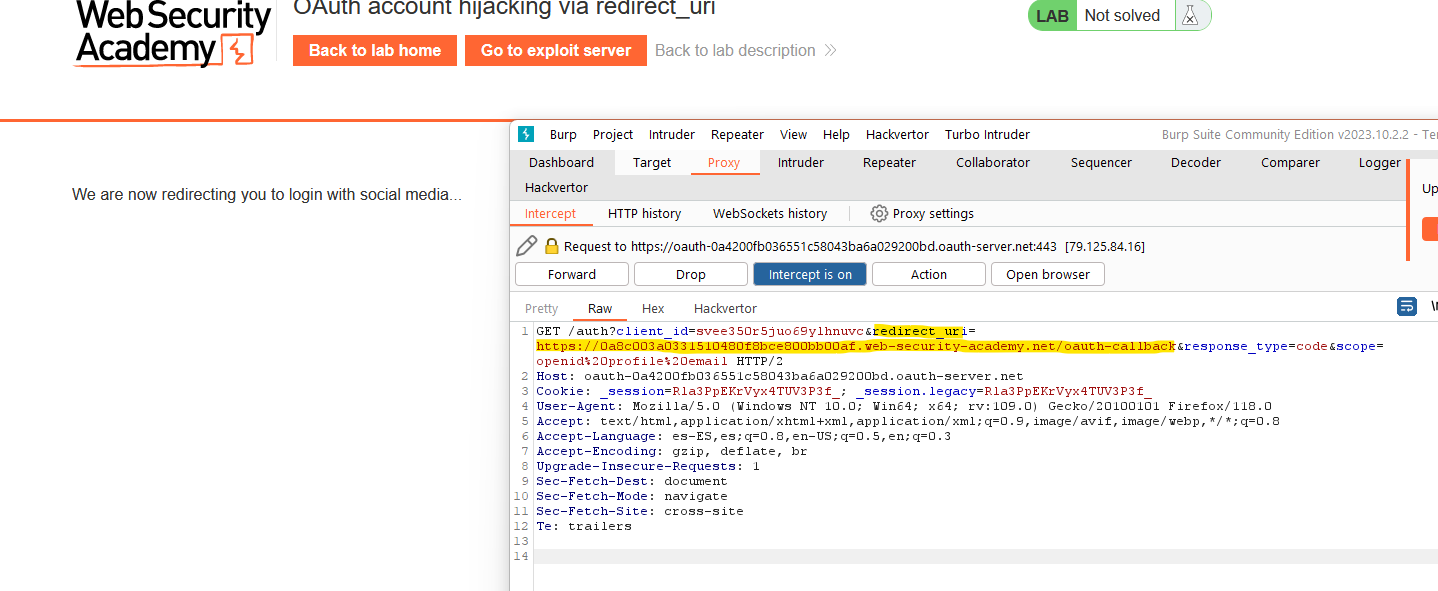This screenshot has width=1438, height=591.
Task: Click the Burp Suite Community Edition window title
Action: pyautogui.click(x=1299, y=135)
